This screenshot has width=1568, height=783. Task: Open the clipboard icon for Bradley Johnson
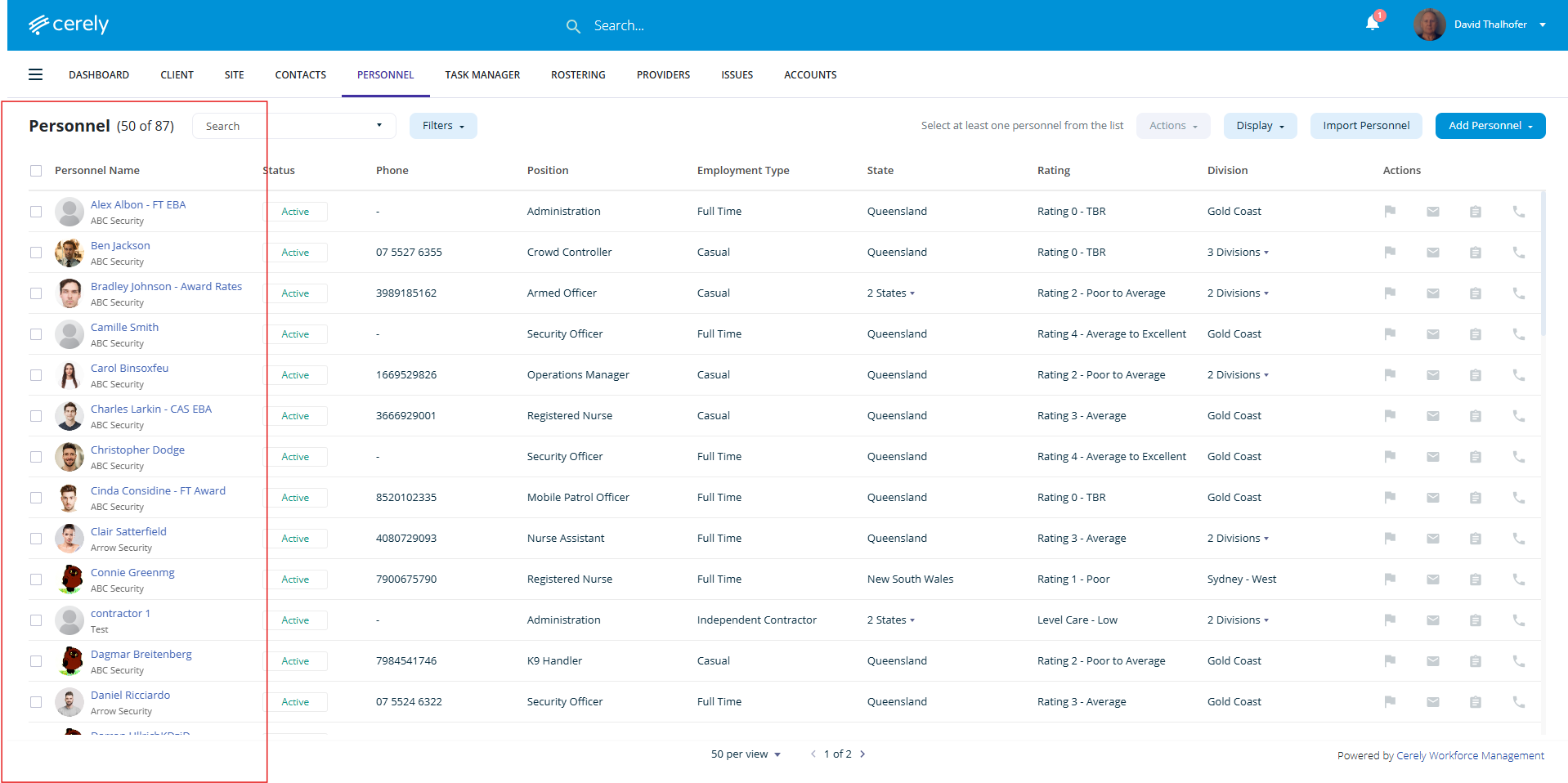(x=1476, y=293)
